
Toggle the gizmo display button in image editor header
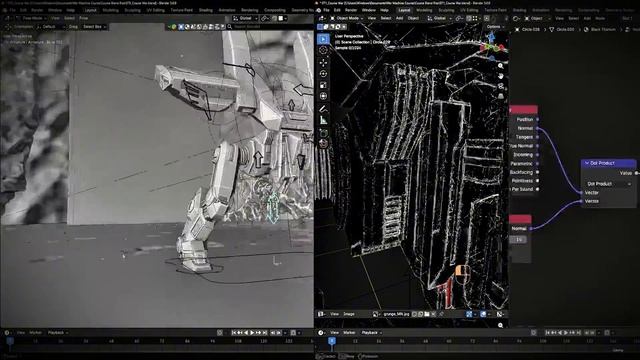click(469, 314)
